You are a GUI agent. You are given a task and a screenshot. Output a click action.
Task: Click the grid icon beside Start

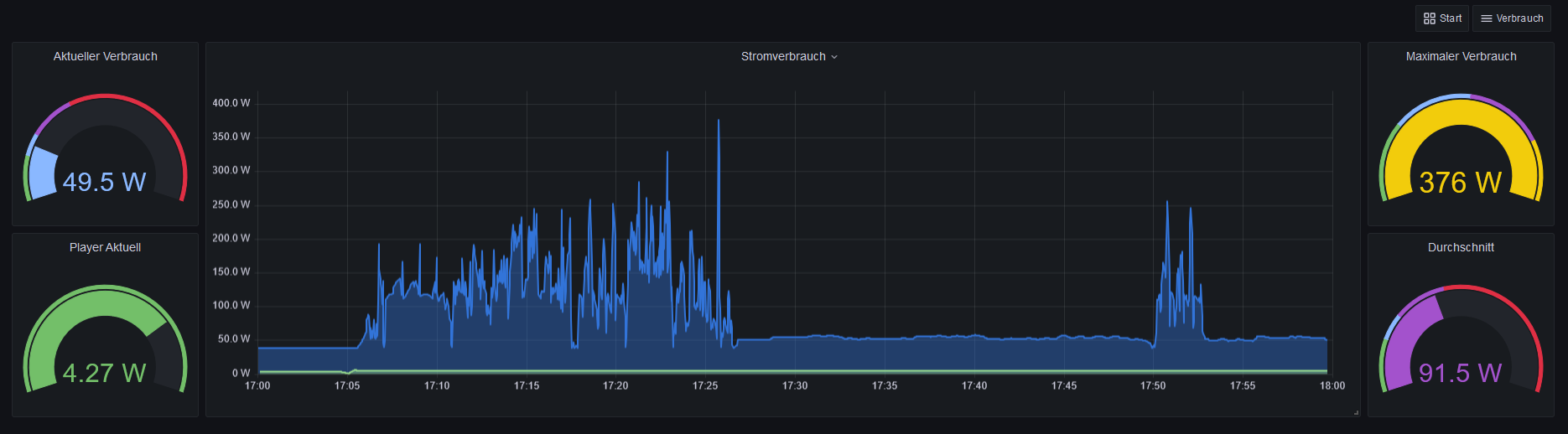tap(1430, 18)
